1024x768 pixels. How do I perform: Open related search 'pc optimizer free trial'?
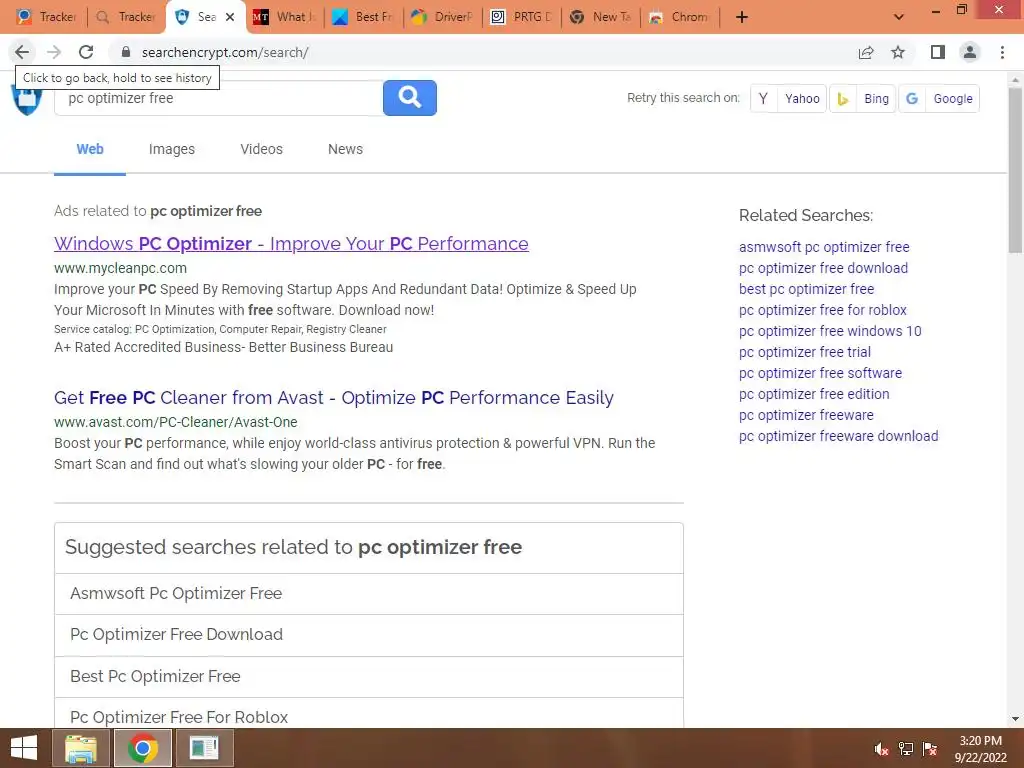click(805, 352)
